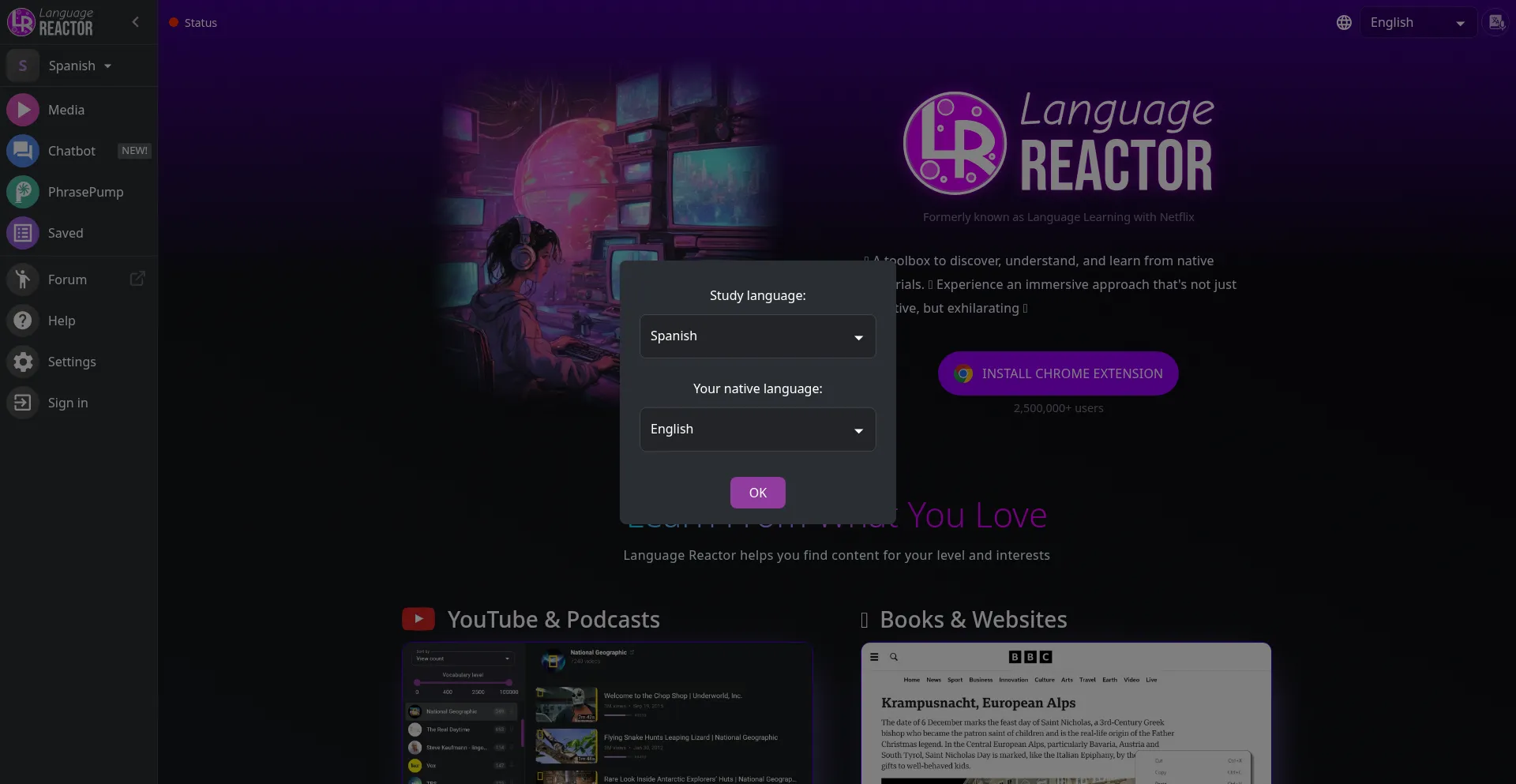Open the English interface language dropdown
Image resolution: width=1516 pixels, height=784 pixels.
[1417, 23]
